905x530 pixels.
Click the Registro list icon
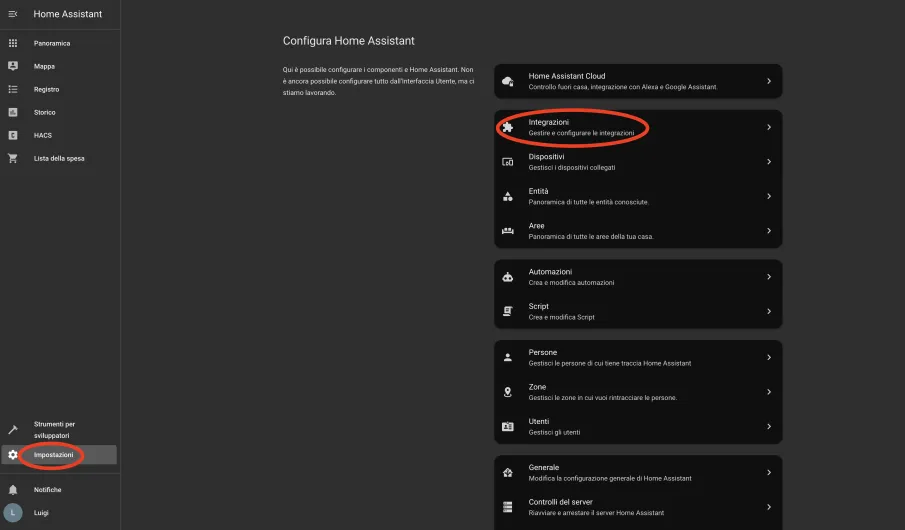(13, 89)
